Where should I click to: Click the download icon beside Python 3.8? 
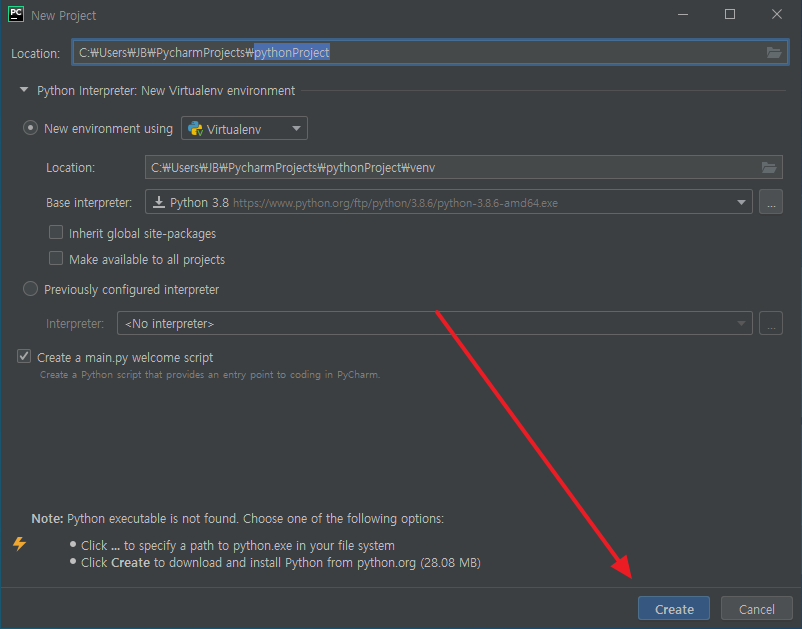click(159, 203)
